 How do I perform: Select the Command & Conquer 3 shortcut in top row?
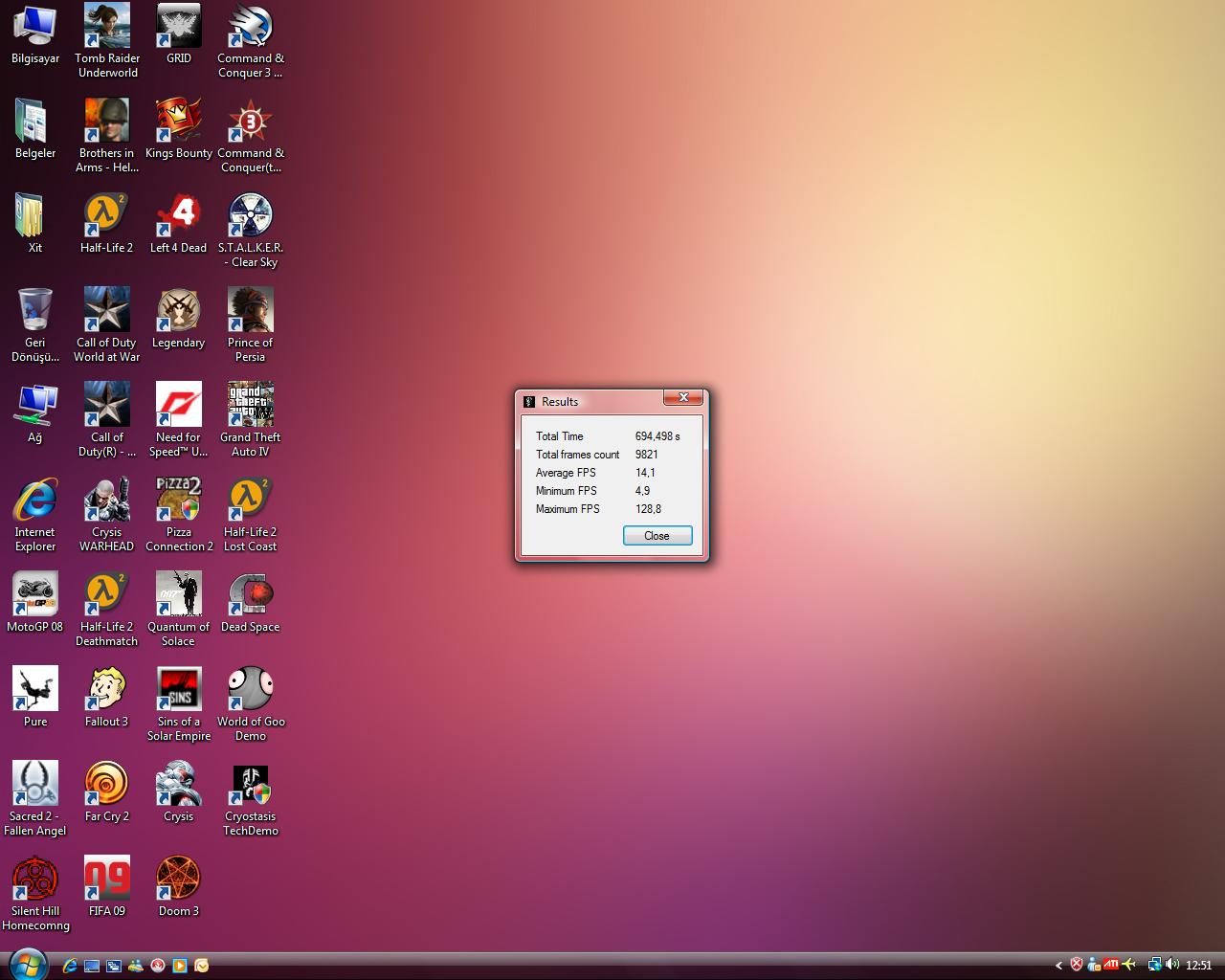pyautogui.click(x=251, y=40)
